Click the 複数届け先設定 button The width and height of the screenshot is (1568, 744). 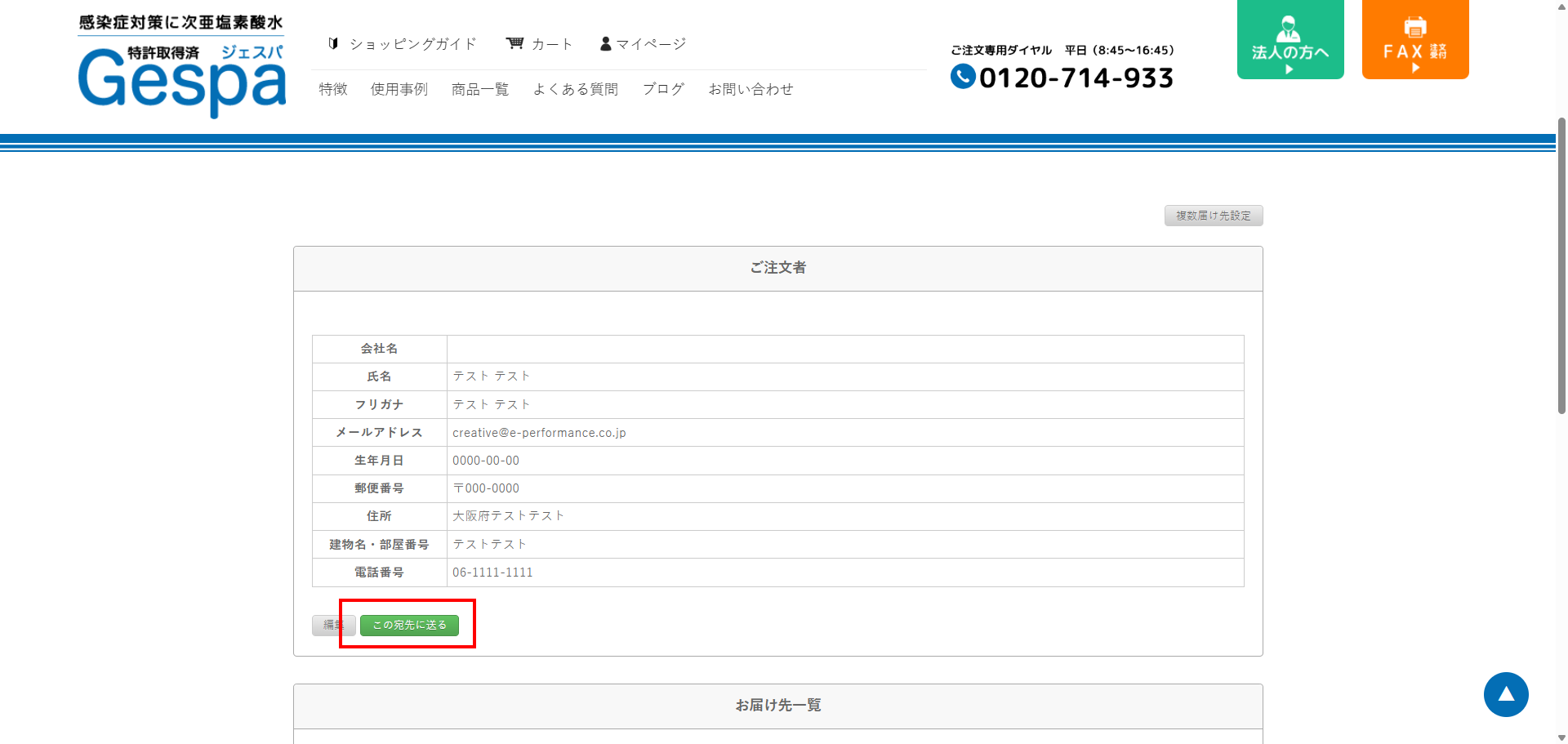click(1213, 216)
